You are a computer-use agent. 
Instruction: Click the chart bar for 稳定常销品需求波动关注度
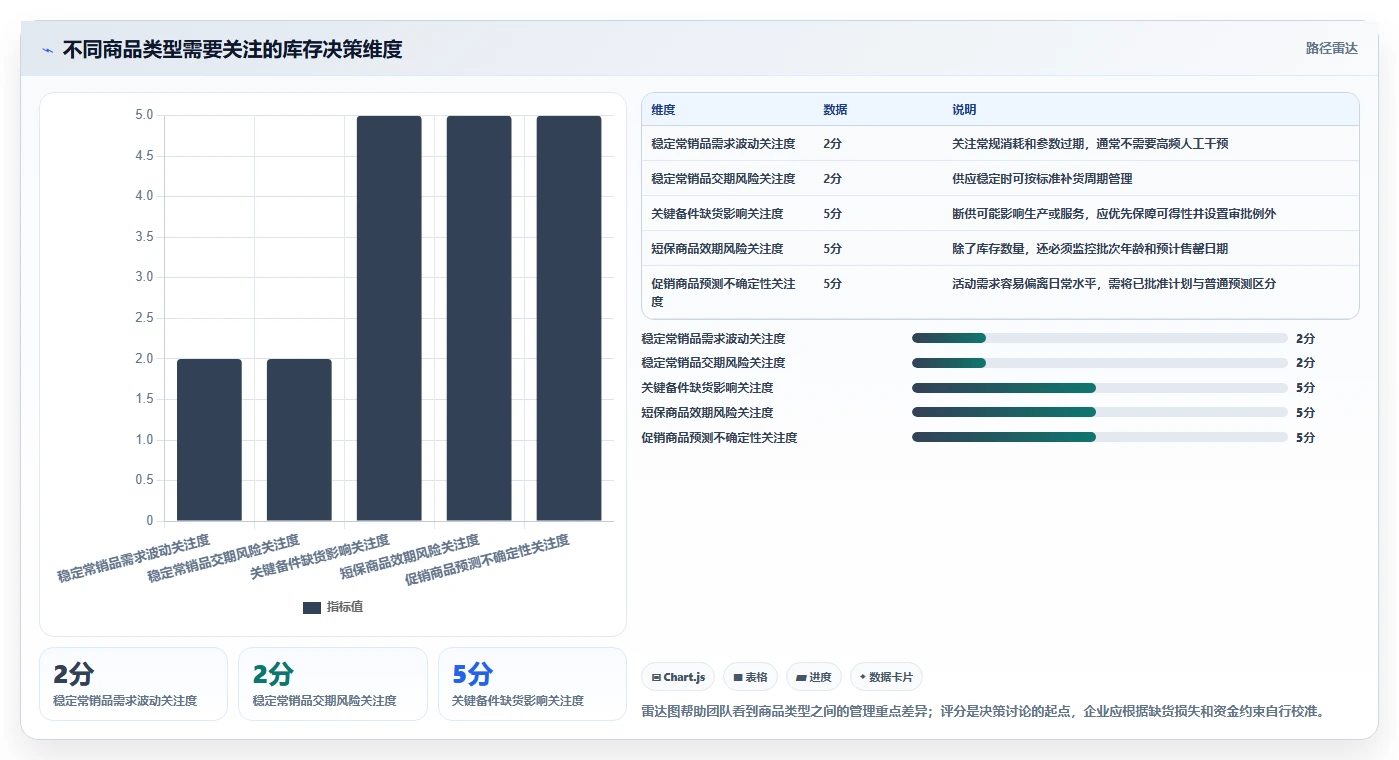(x=209, y=440)
